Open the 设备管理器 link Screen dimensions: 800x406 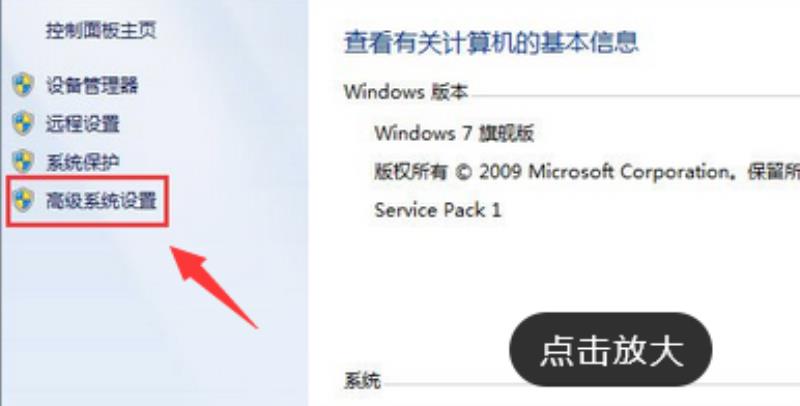(92, 85)
